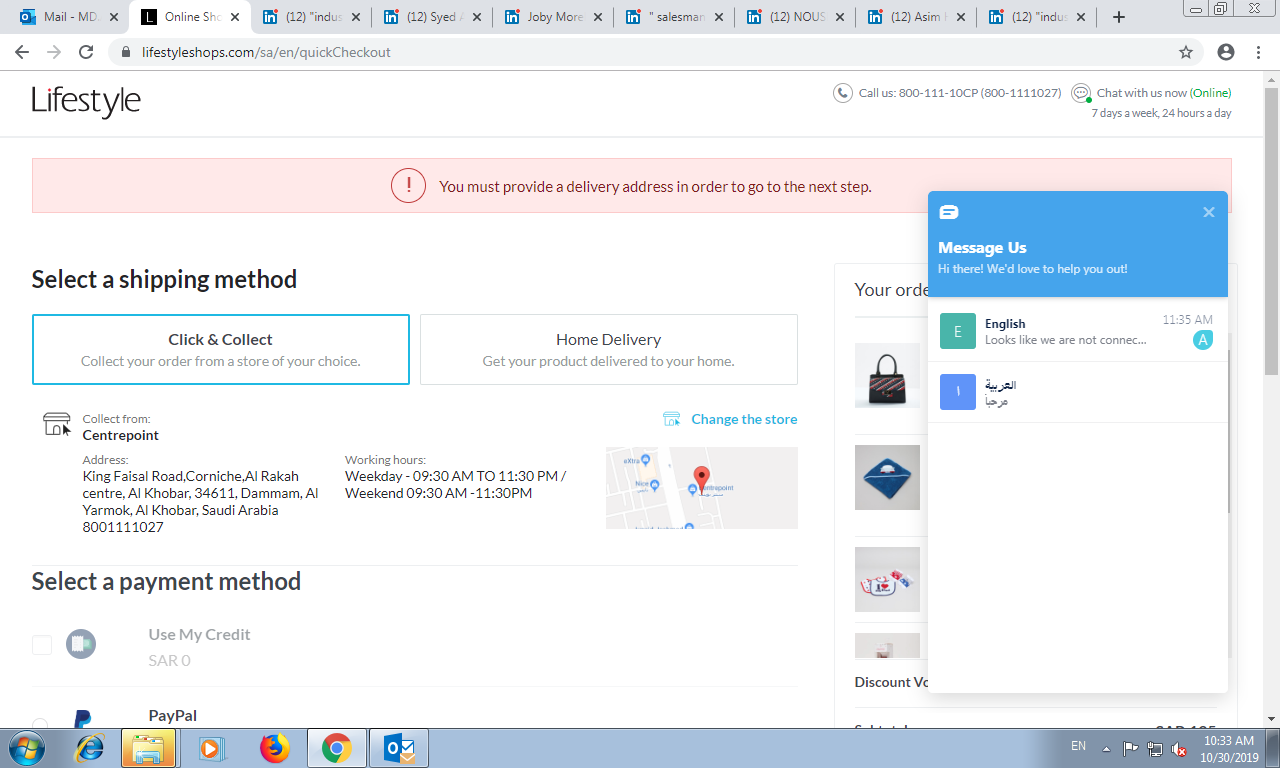Click the Centrepoint store map thumbnail
This screenshot has height=768, width=1280.
(x=701, y=488)
